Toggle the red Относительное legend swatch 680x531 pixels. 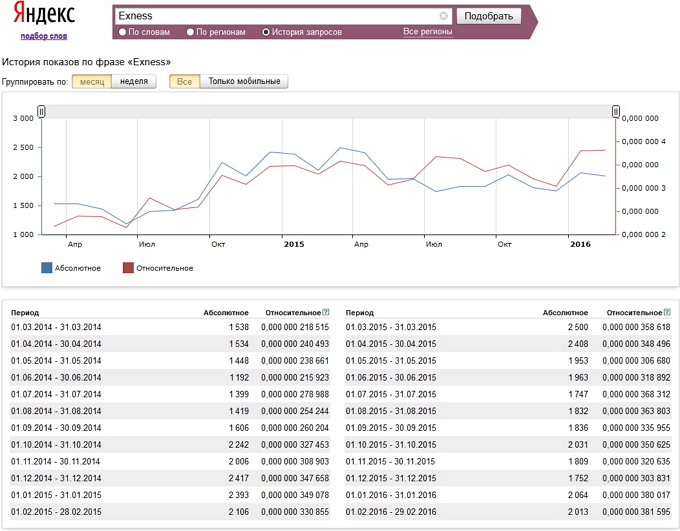click(128, 268)
